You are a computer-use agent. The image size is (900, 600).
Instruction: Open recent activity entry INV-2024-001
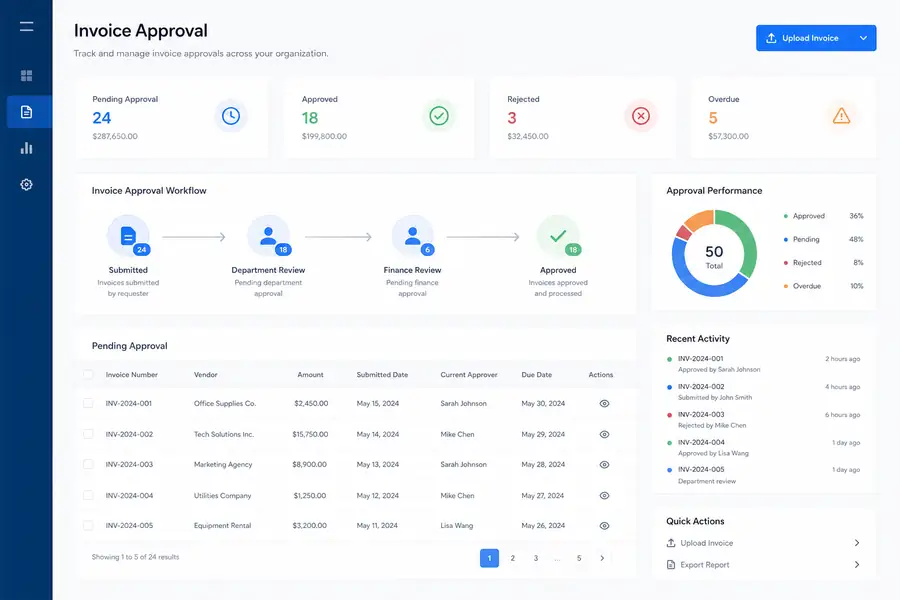763,364
